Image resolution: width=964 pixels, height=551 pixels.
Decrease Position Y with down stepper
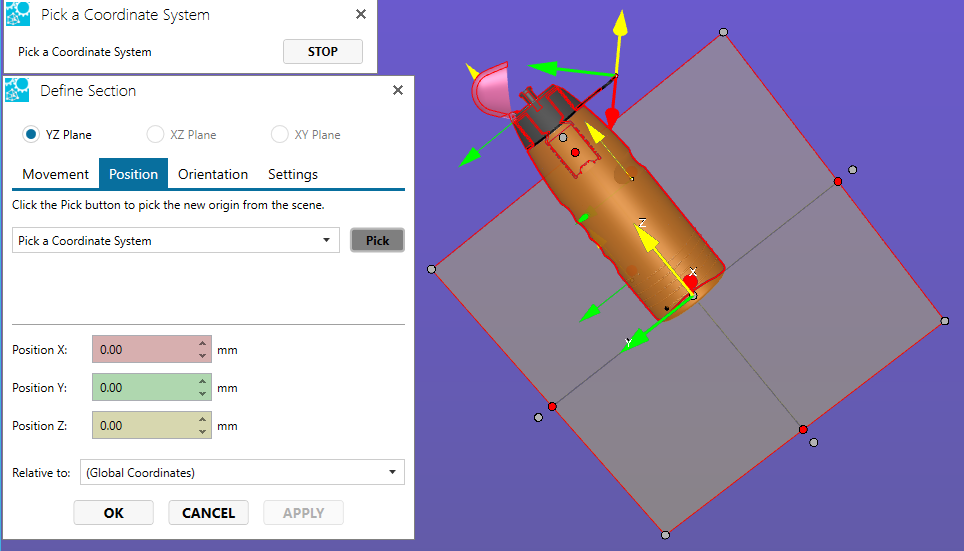click(203, 394)
